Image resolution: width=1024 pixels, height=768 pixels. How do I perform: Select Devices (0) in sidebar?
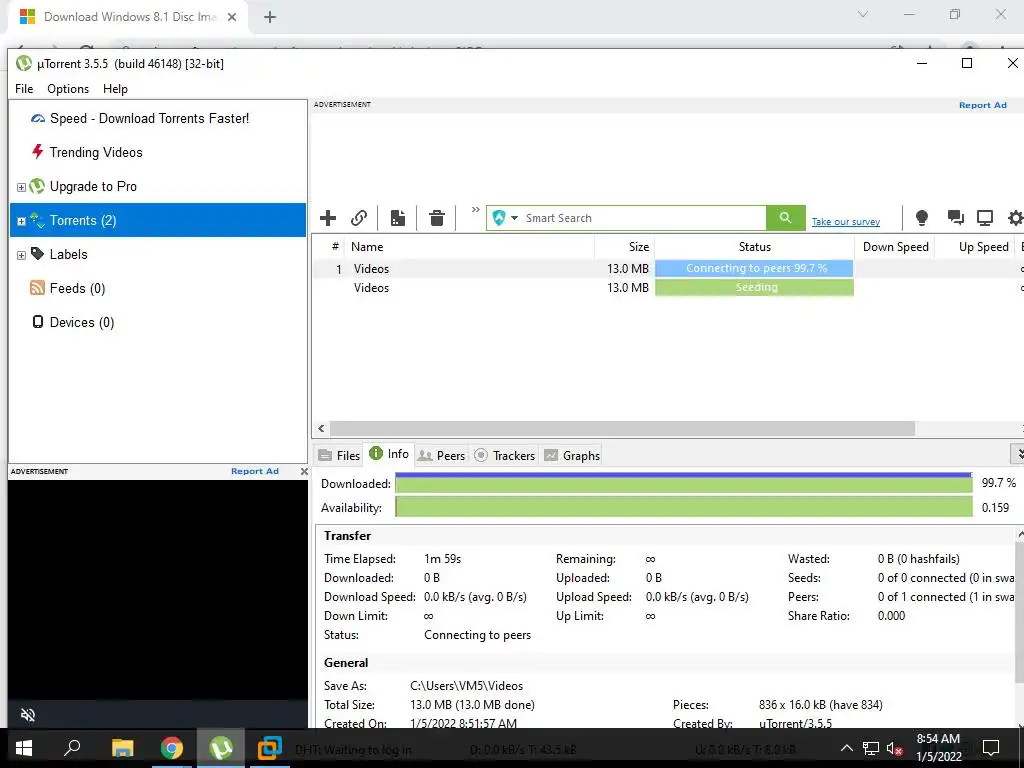(x=82, y=322)
